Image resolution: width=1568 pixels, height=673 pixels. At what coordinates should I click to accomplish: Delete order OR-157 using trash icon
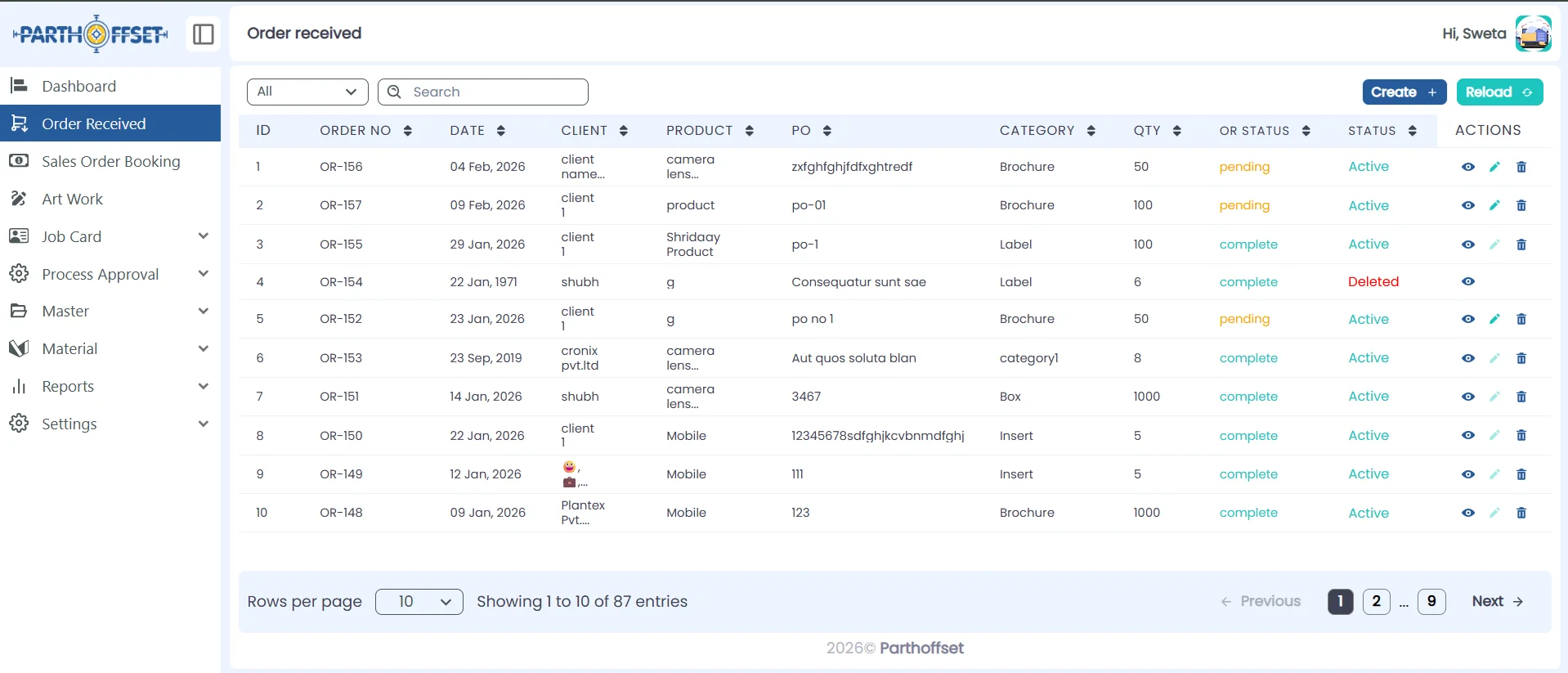point(1521,205)
